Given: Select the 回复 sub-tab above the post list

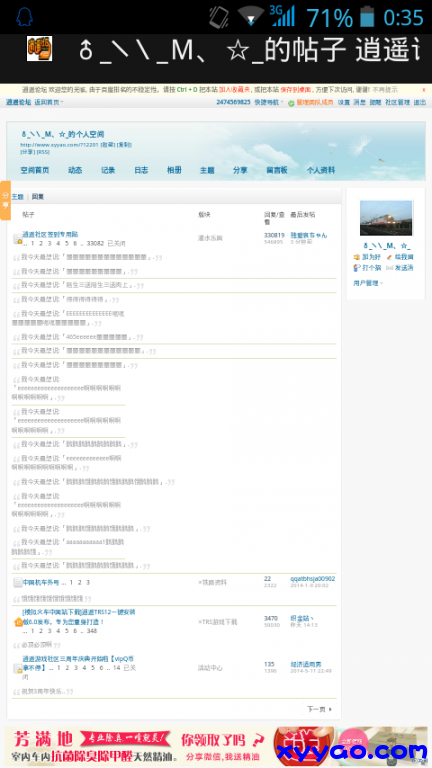Looking at the screenshot, I should 38,197.
